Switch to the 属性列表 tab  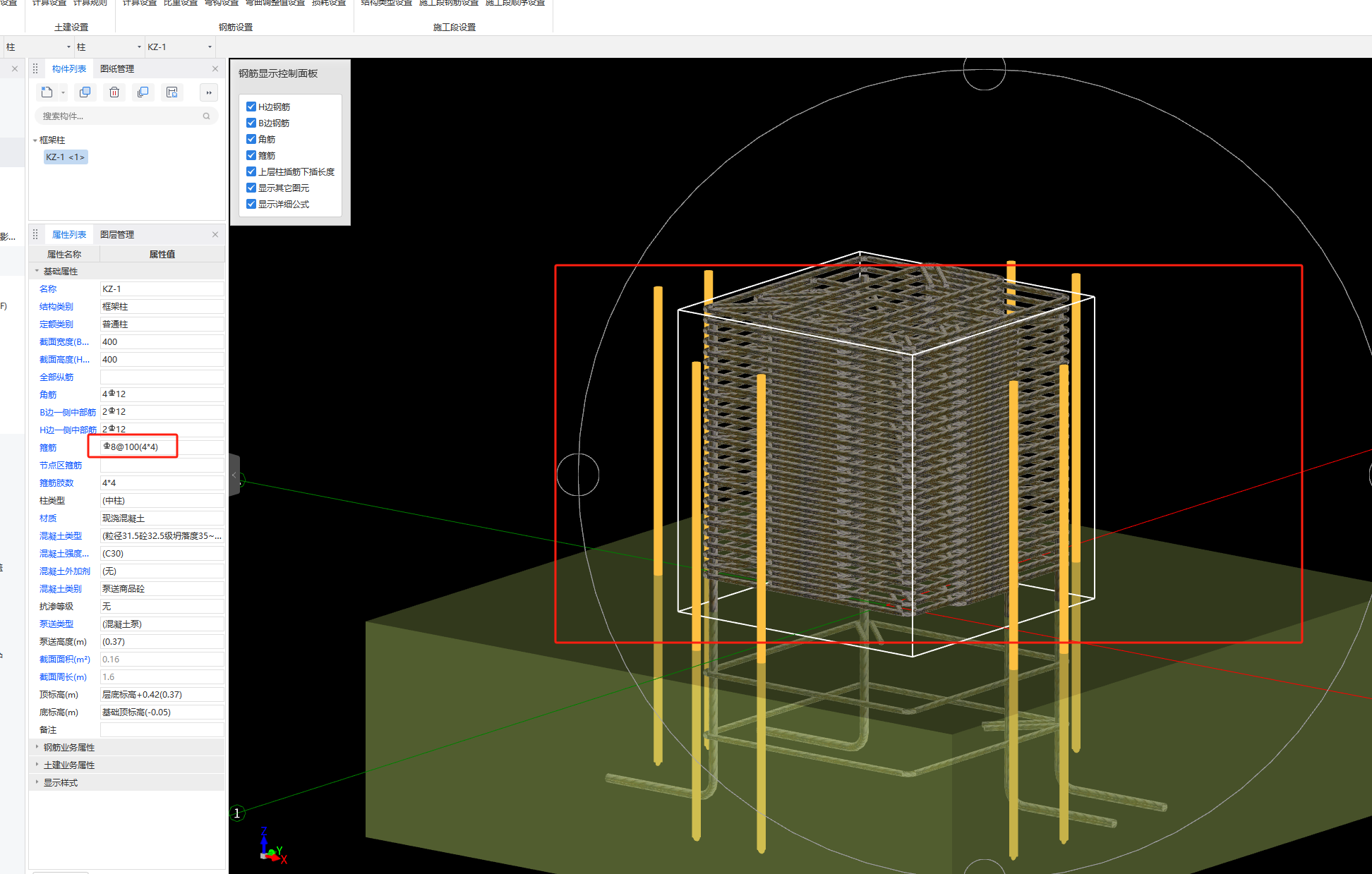click(69, 234)
